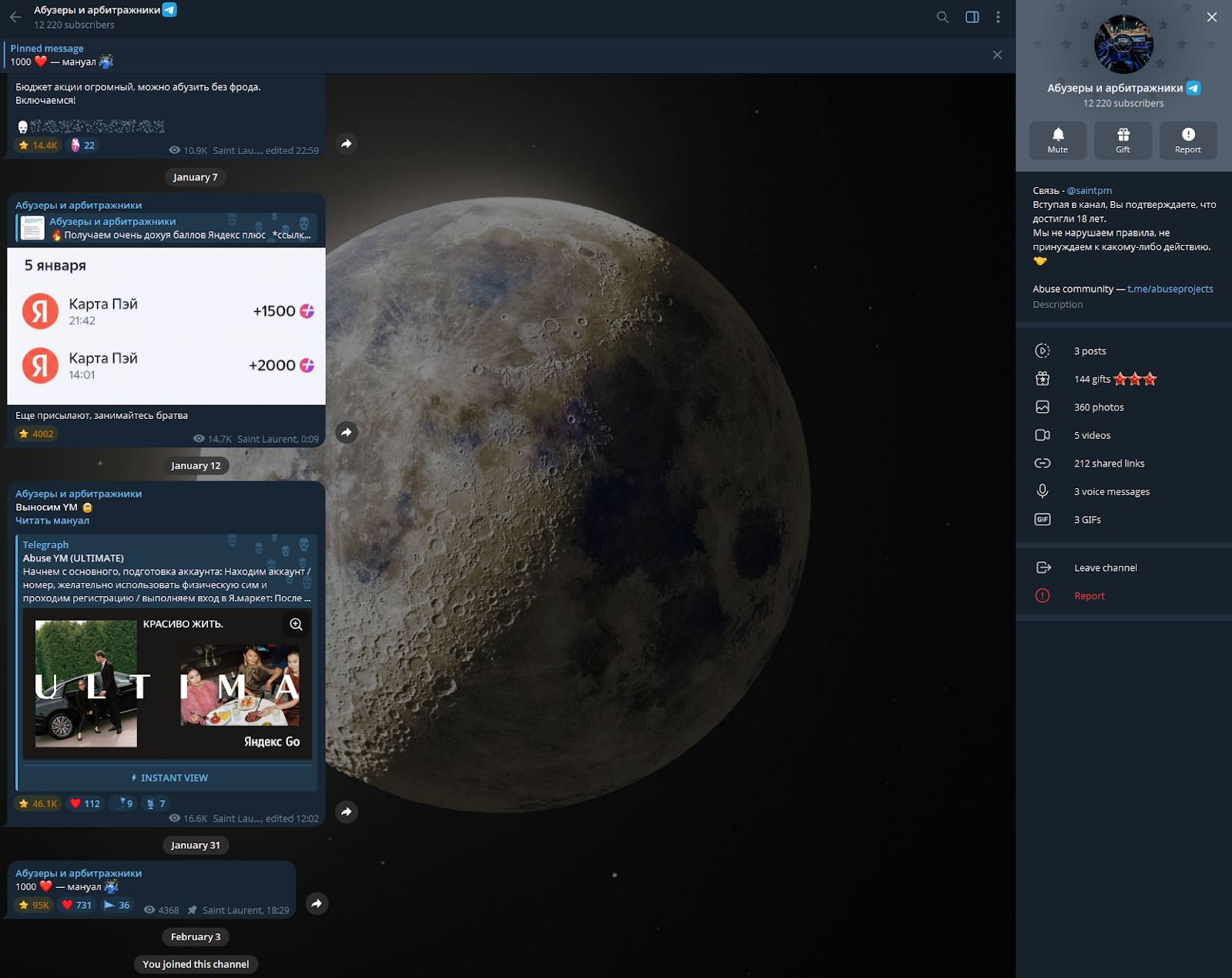
Task: Mute the channel notifications
Action: 1057,140
